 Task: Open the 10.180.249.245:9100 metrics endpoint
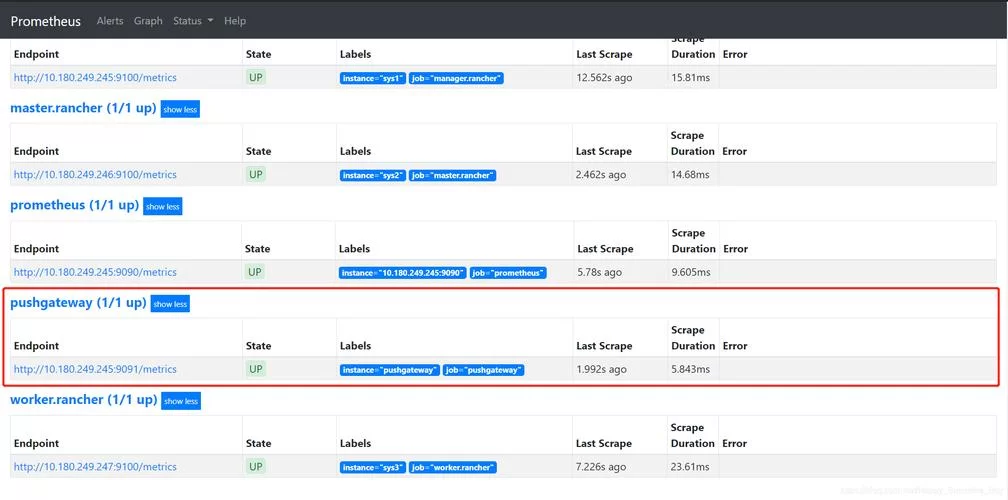95,78
